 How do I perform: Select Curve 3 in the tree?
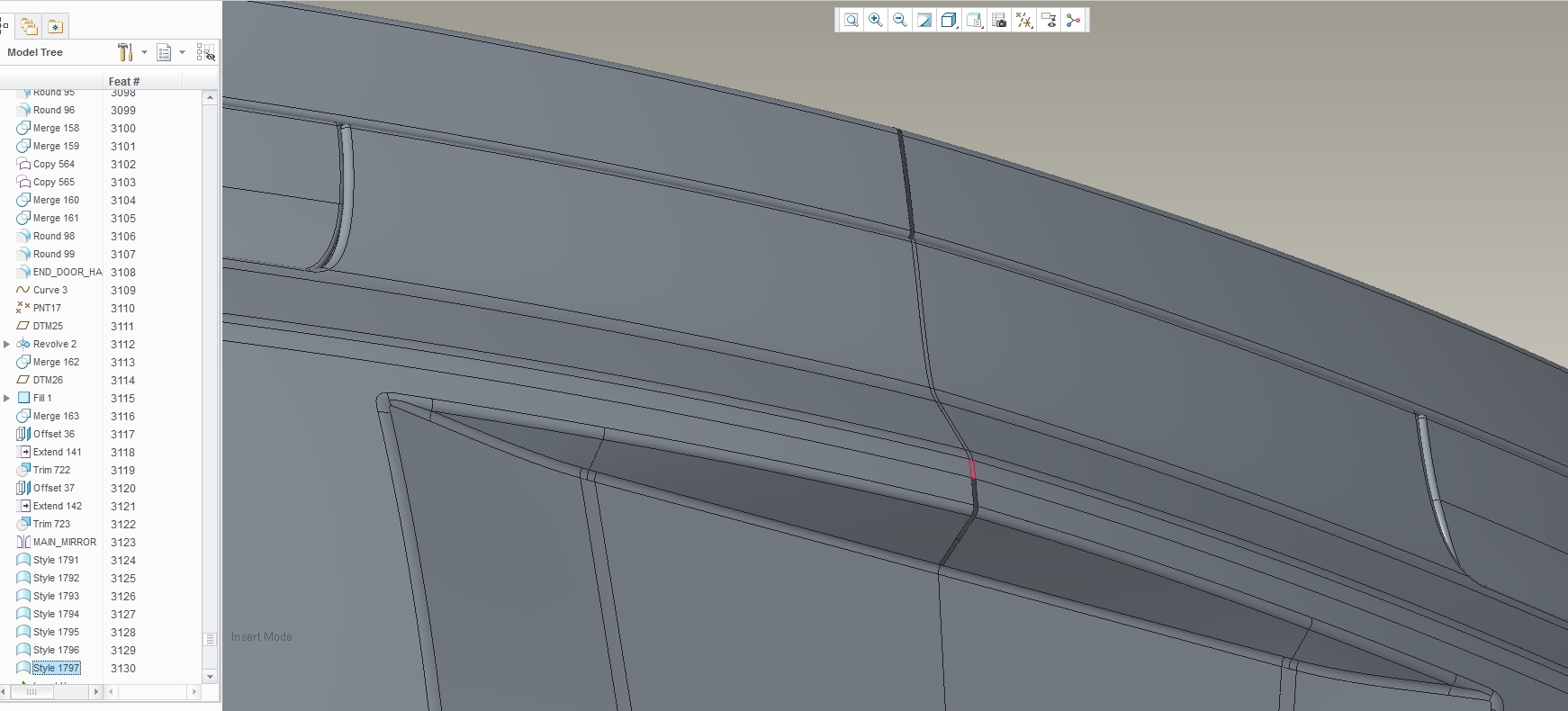pos(50,290)
